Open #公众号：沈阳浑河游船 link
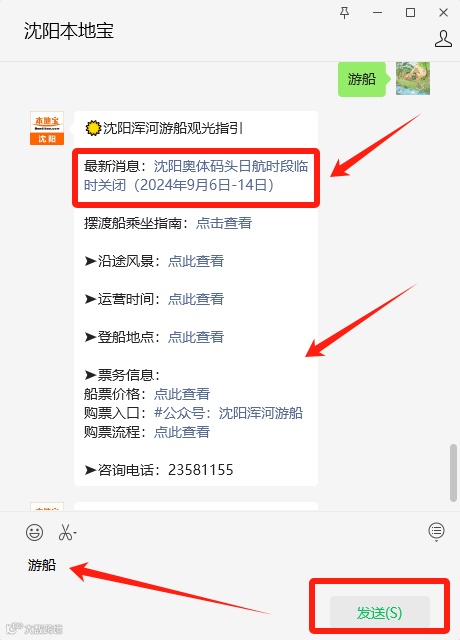This screenshot has width=460, height=640. [228, 413]
